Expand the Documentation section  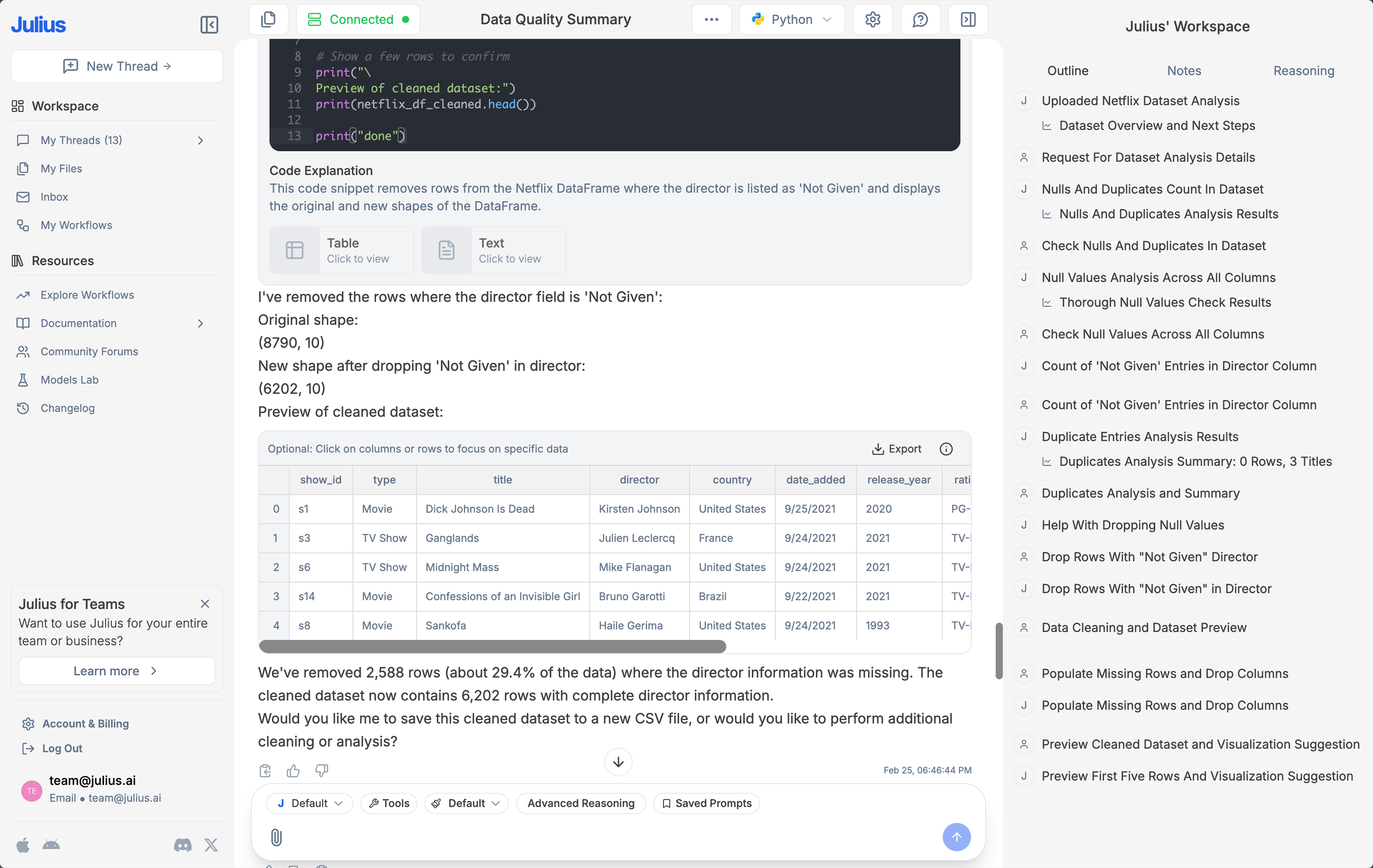200,323
